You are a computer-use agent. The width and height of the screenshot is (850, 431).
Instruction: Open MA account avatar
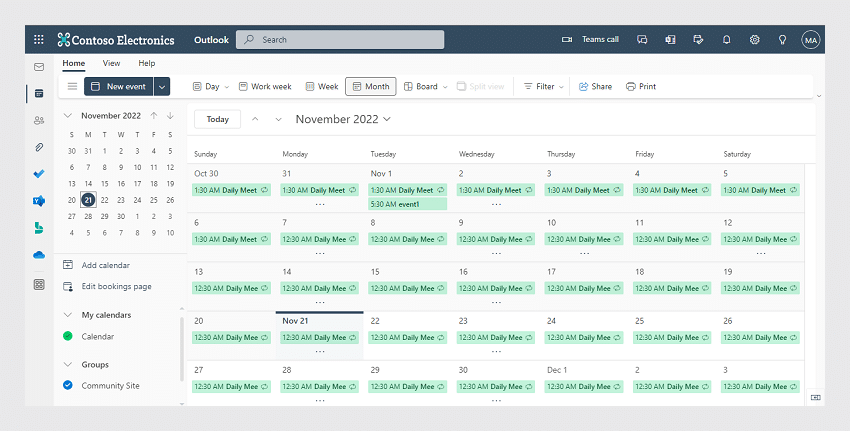click(x=810, y=40)
